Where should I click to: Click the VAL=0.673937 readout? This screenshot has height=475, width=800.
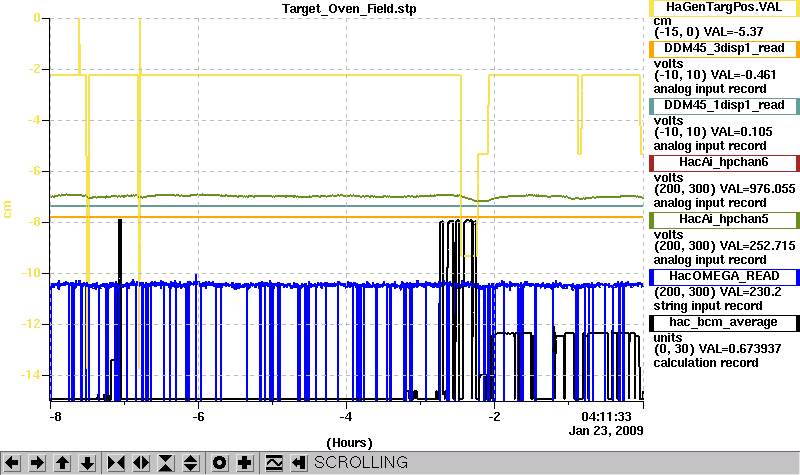(x=742, y=349)
